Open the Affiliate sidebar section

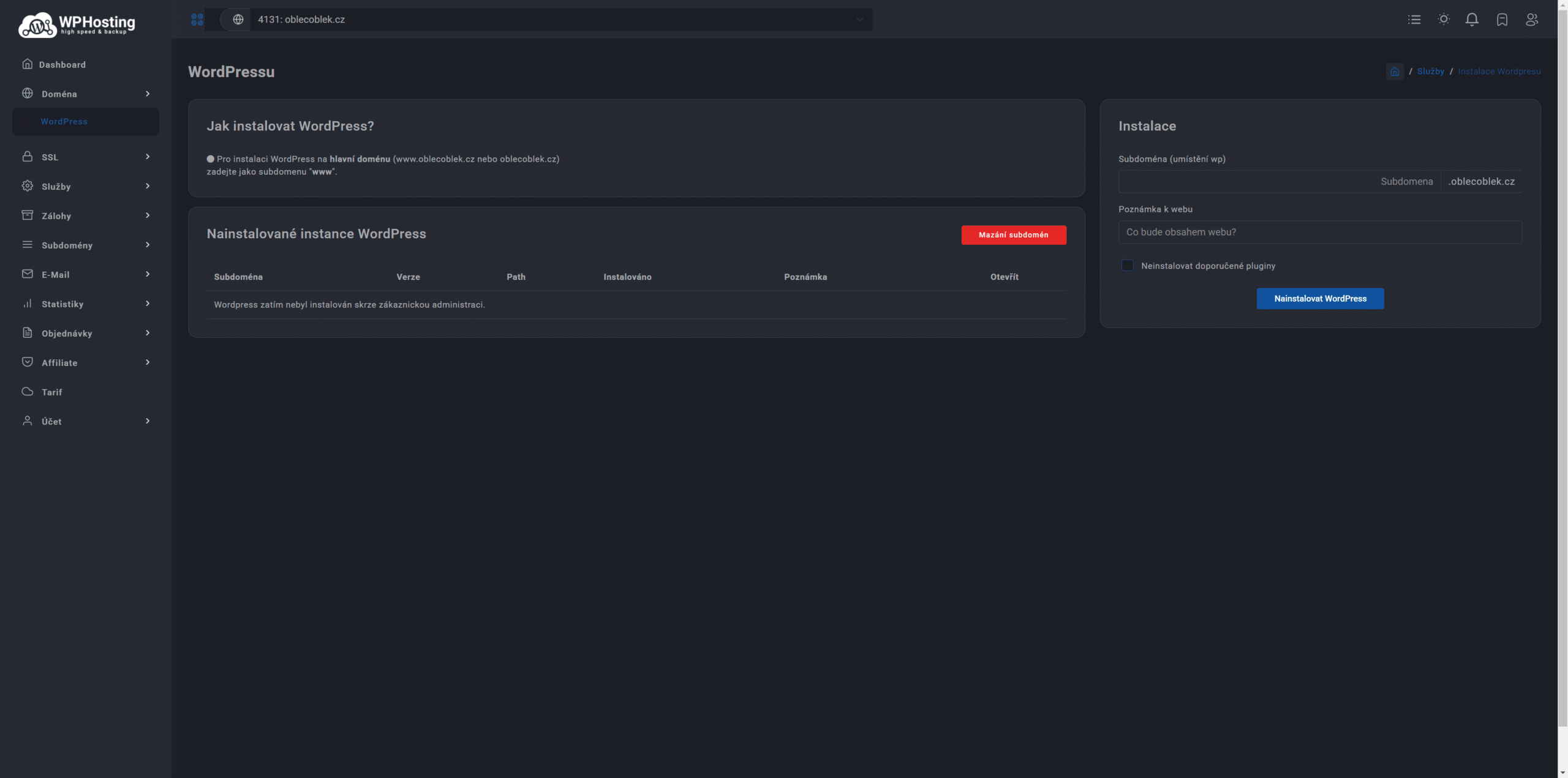point(86,362)
